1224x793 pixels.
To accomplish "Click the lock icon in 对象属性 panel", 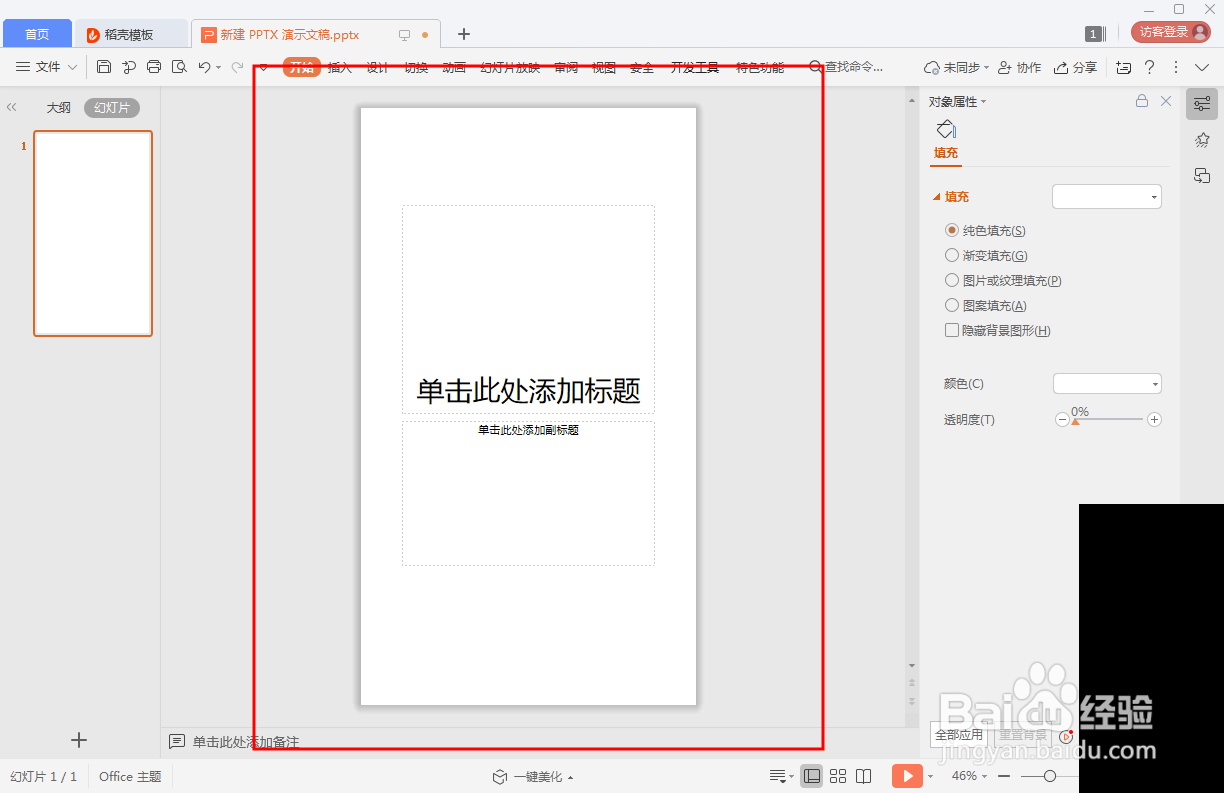I will (1142, 101).
